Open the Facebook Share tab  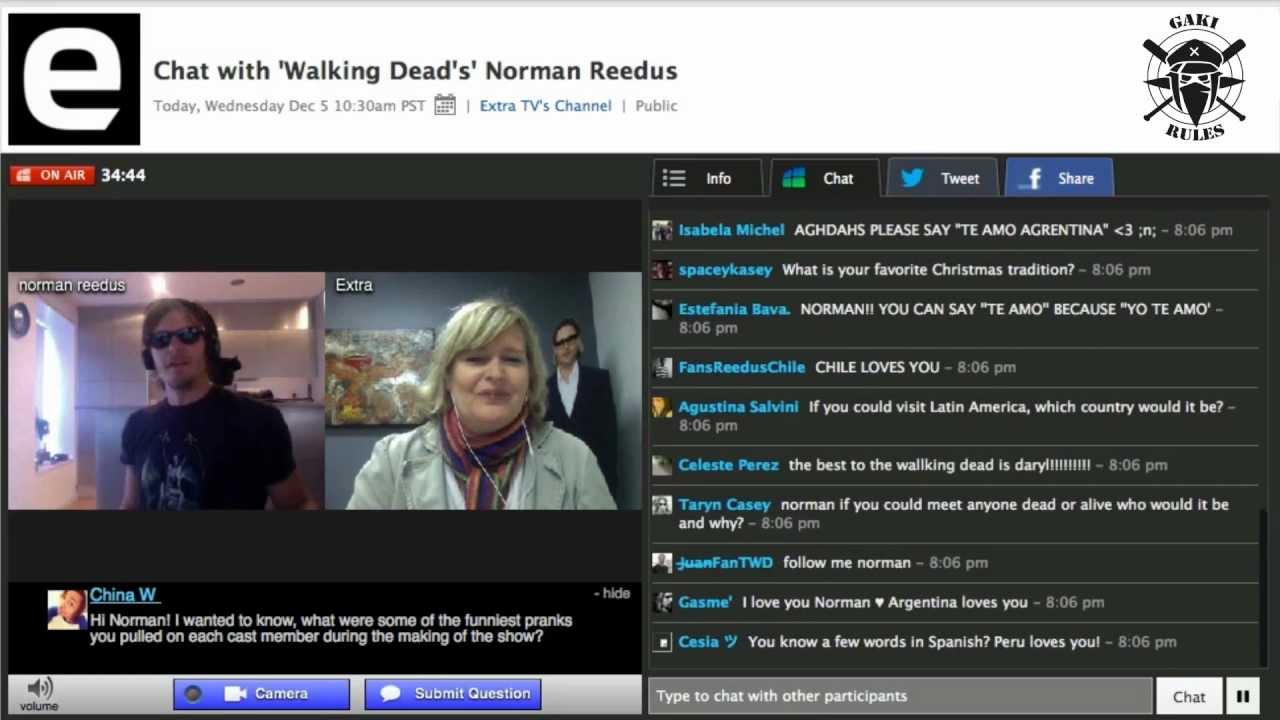pos(1059,178)
